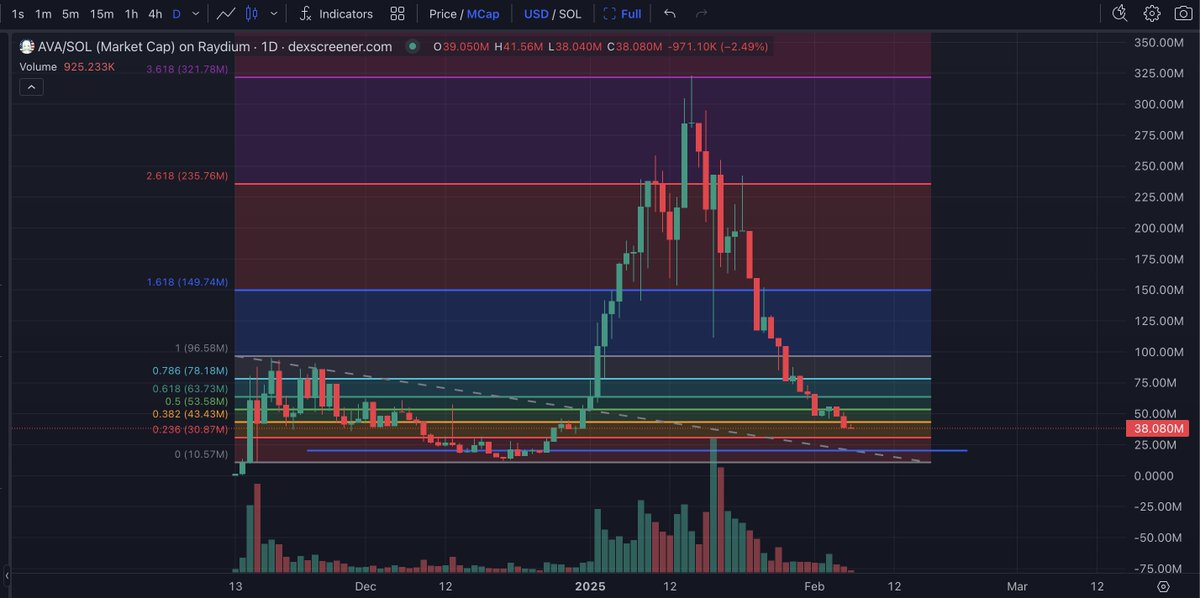Viewport: 1200px width, 598px height.
Task: Click the 150.00M price axis label
Action: pos(1160,290)
